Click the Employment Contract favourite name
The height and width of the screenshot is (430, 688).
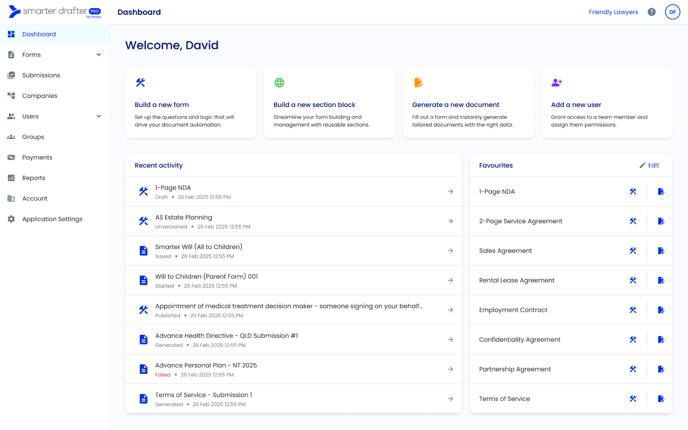pos(513,310)
